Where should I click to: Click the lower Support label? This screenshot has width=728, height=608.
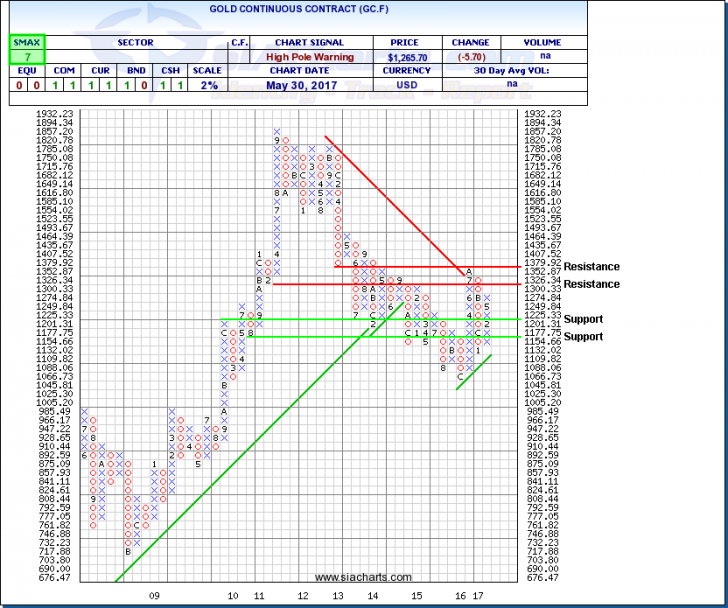pyautogui.click(x=583, y=337)
